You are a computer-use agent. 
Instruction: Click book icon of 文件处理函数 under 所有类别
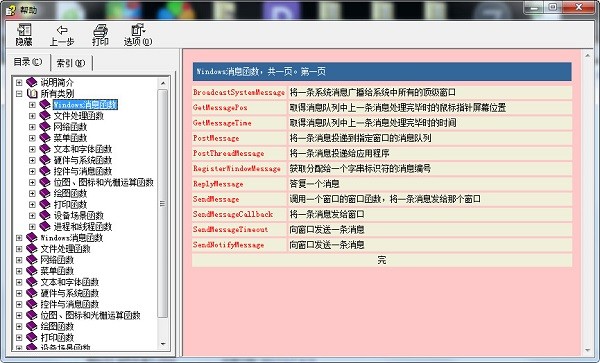tap(45, 116)
